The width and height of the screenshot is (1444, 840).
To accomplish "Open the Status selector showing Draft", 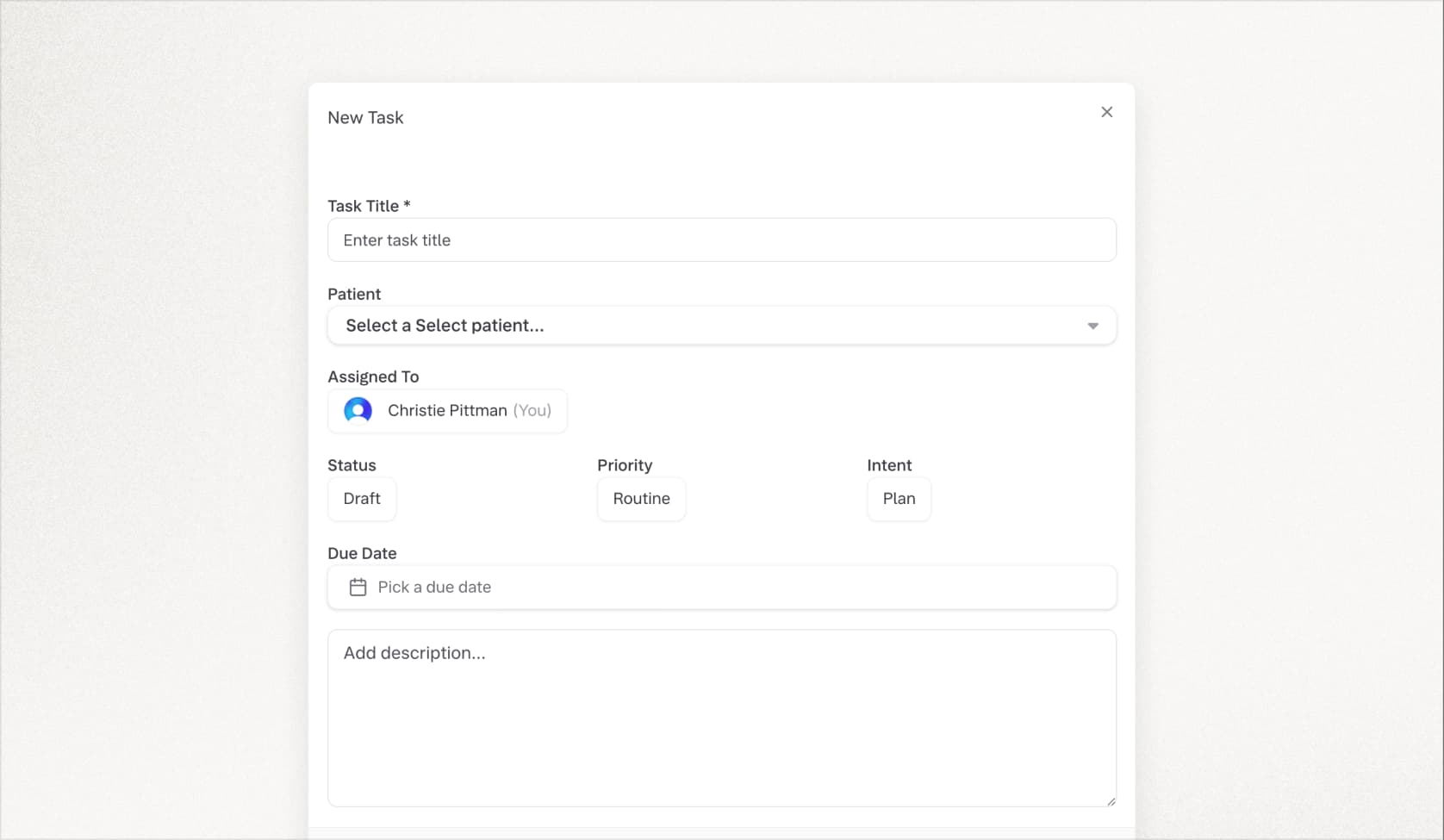I will point(362,499).
